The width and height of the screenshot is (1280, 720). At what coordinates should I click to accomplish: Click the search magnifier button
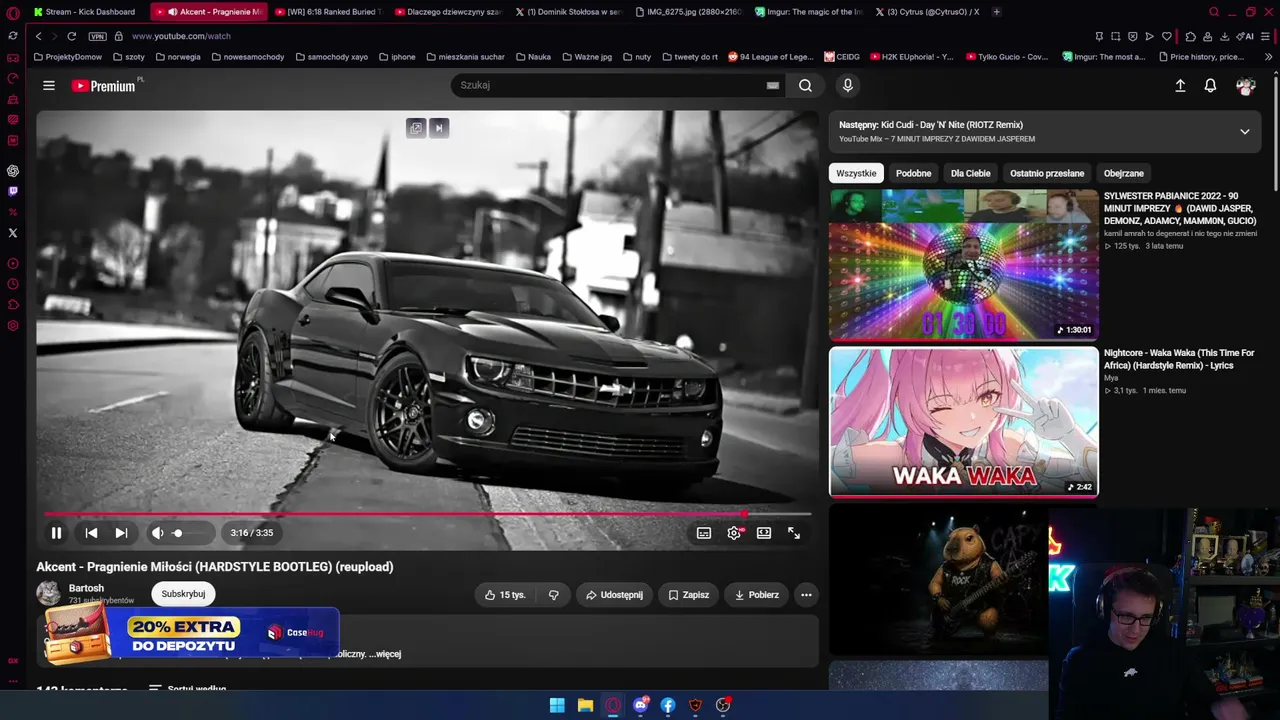(x=805, y=85)
